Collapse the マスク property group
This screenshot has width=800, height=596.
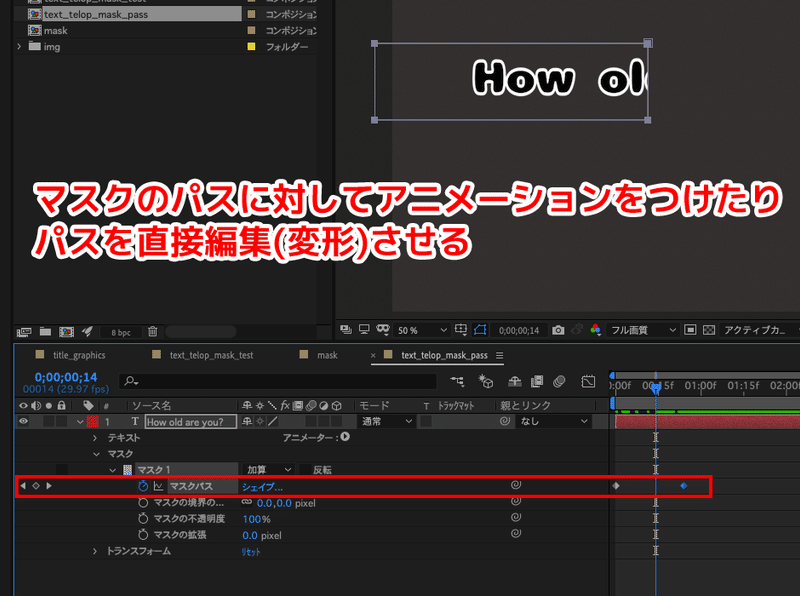[x=95, y=453]
